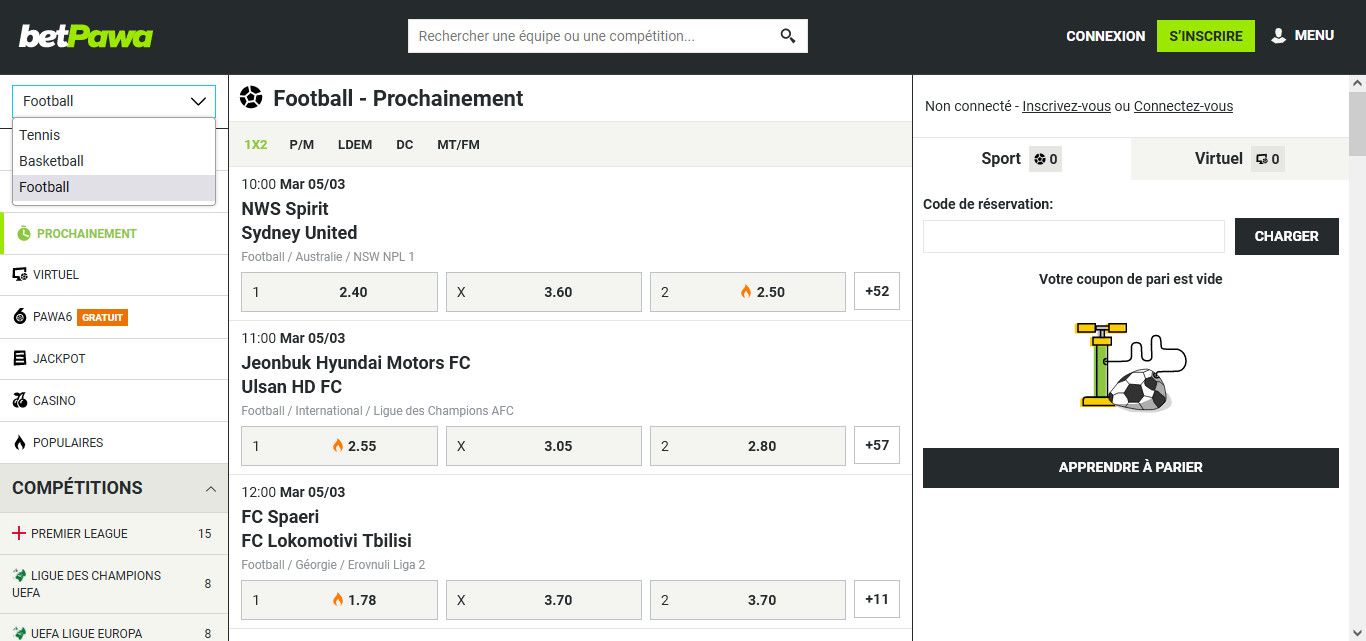
Task: Click the betPawa logo
Action: click(86, 36)
